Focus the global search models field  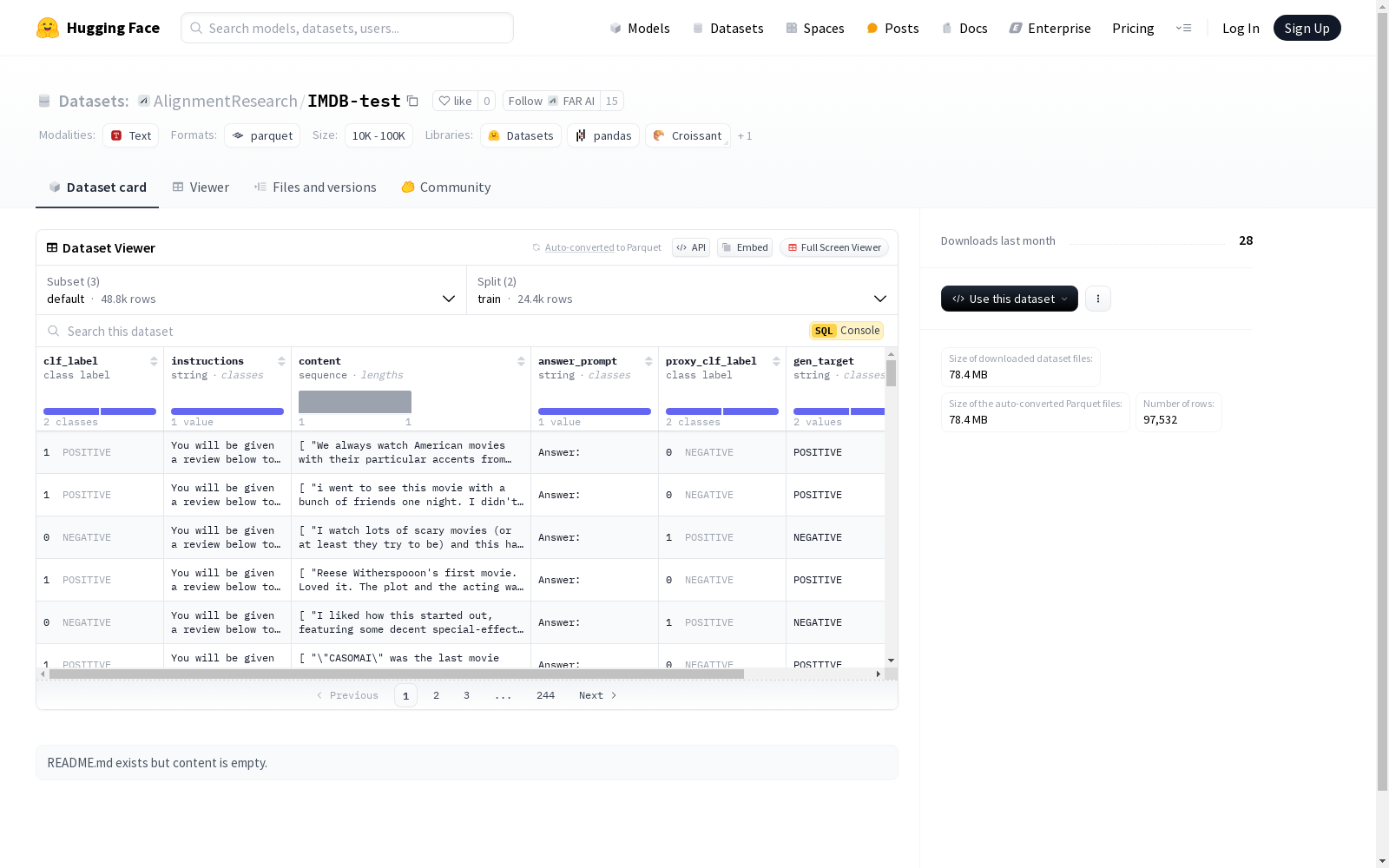point(347,28)
